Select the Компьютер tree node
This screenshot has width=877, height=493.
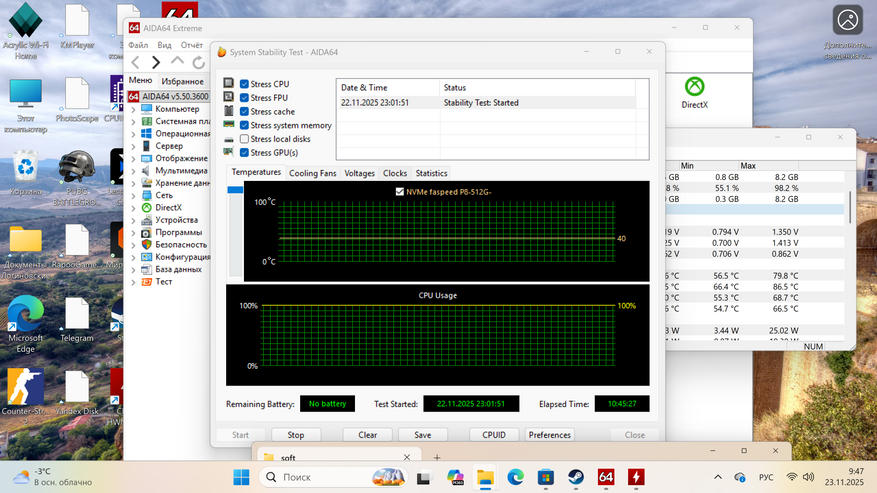(177, 109)
